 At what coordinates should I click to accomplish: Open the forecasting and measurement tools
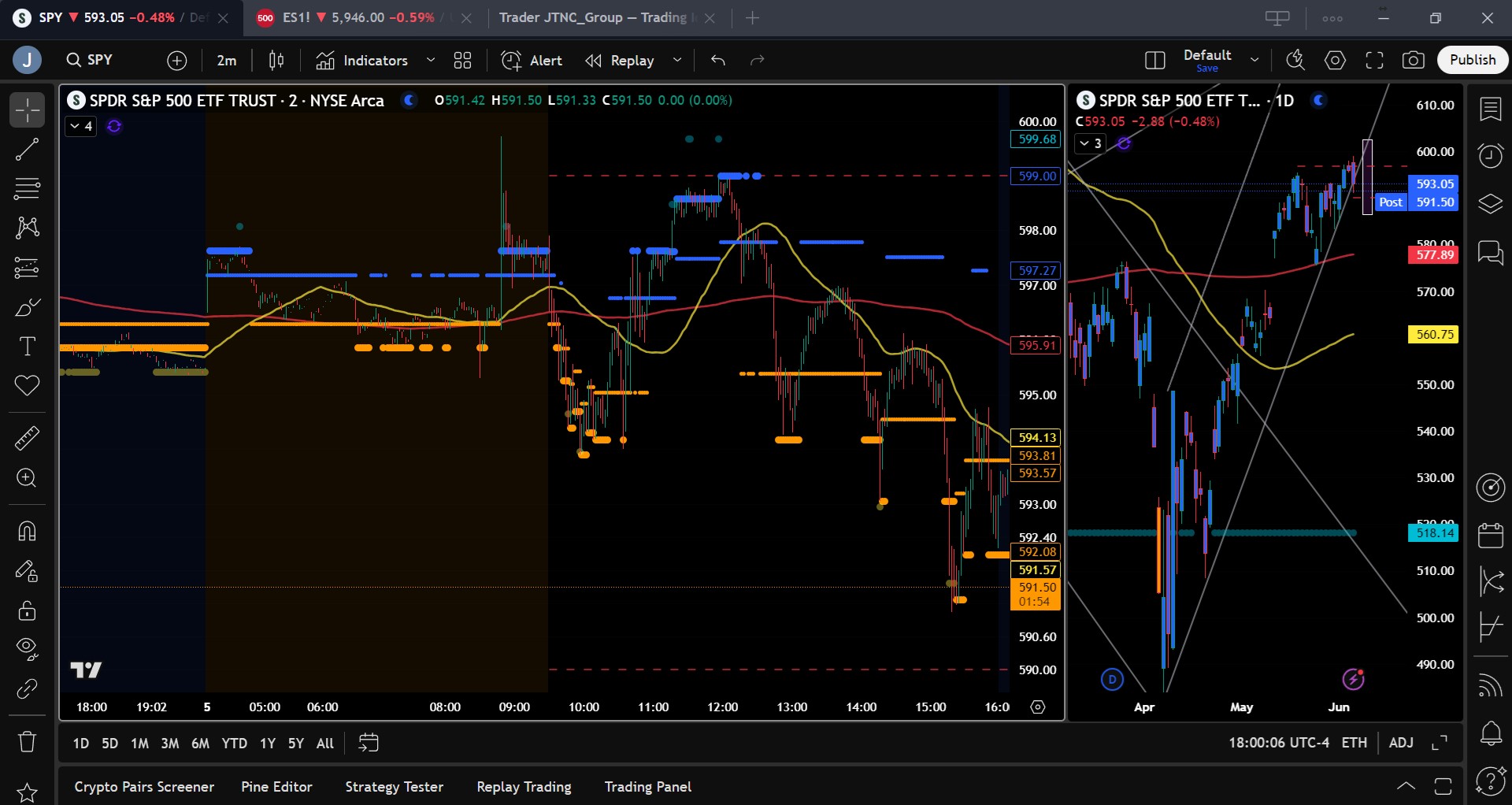[27, 268]
